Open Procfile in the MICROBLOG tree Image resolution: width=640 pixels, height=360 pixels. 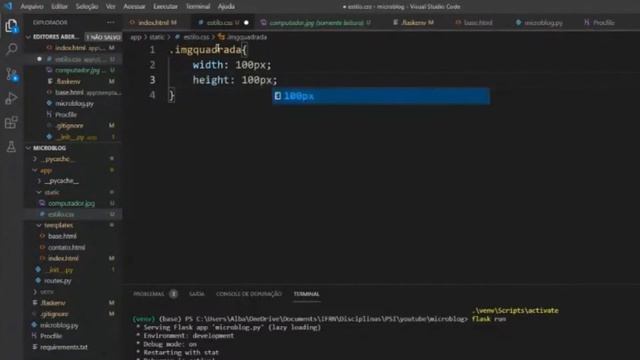coord(51,336)
